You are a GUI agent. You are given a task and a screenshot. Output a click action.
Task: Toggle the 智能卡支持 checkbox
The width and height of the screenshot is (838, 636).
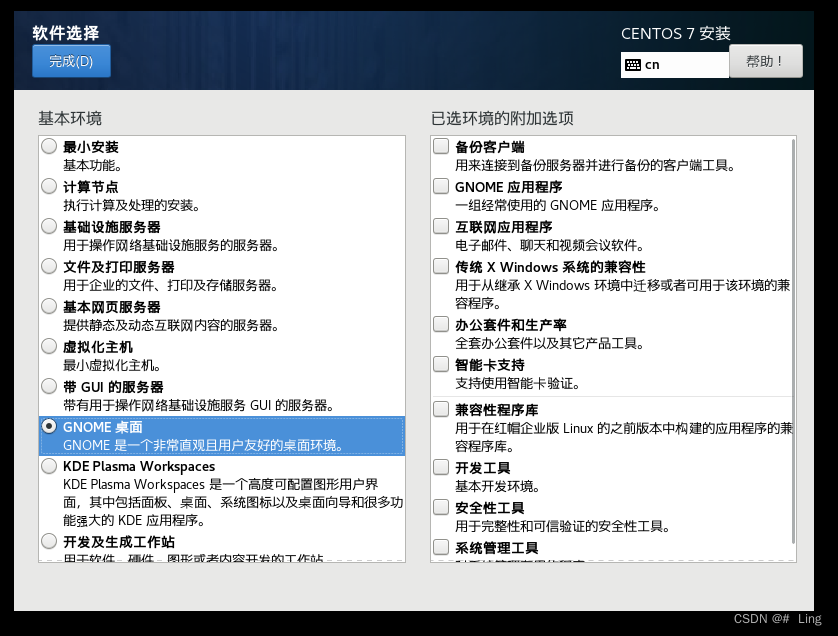pos(441,364)
